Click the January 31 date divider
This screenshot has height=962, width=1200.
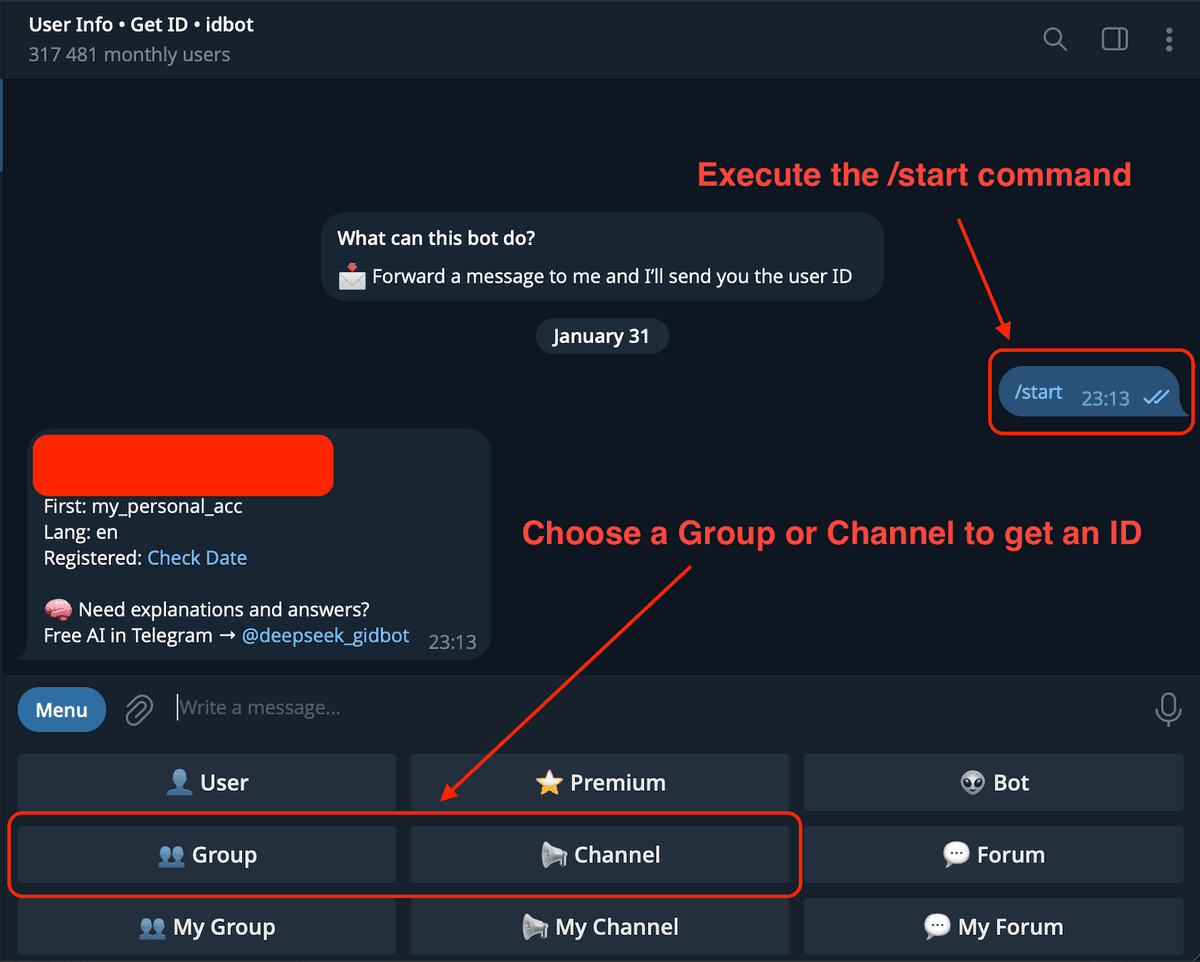(602, 336)
